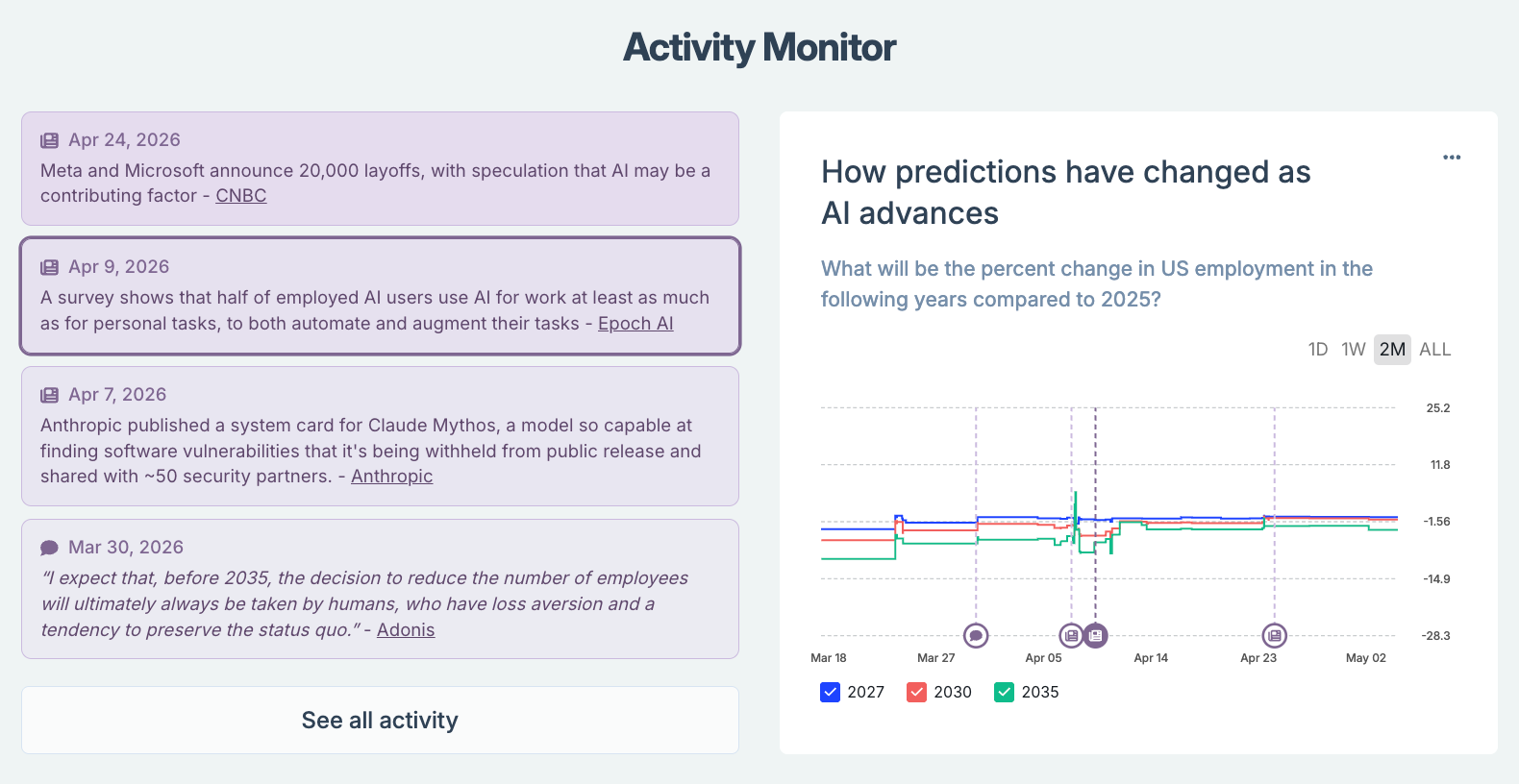Toggle the 2030 series checkbox

917,692
